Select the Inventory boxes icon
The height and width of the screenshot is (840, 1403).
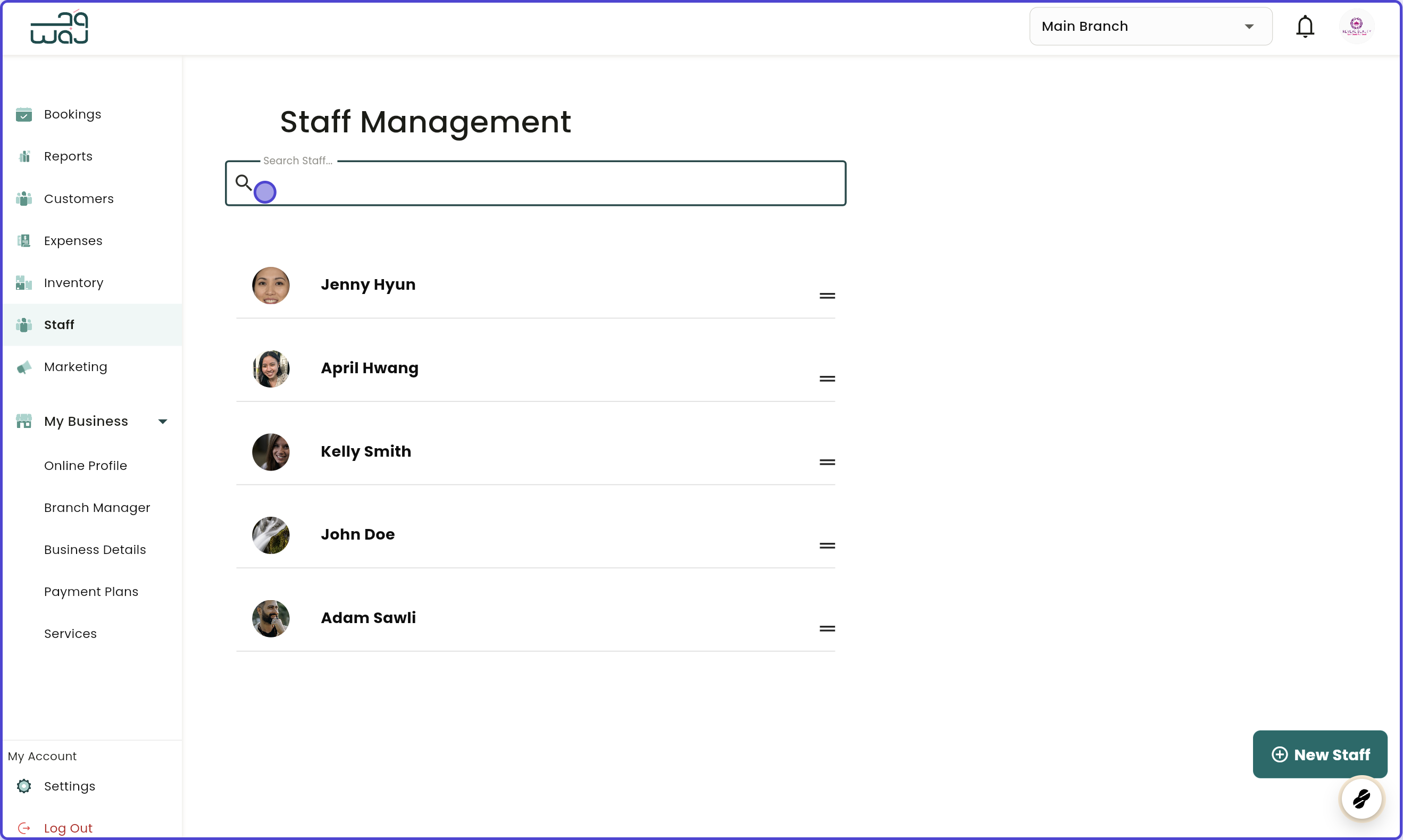click(24, 282)
